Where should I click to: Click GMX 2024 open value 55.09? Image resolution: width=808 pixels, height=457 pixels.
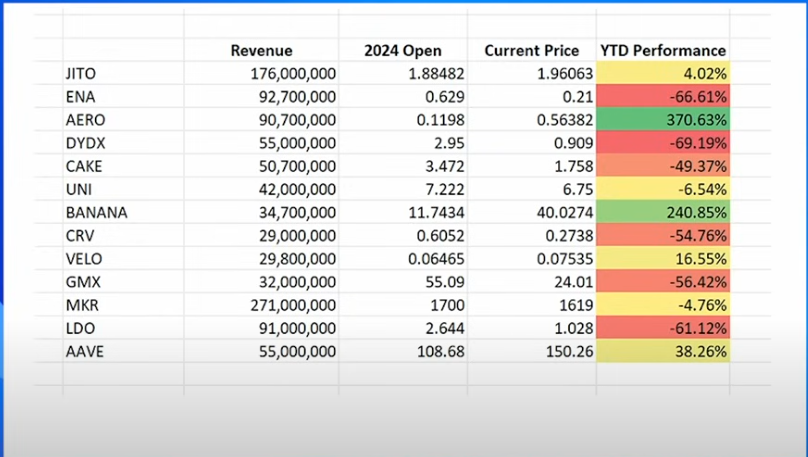403,282
